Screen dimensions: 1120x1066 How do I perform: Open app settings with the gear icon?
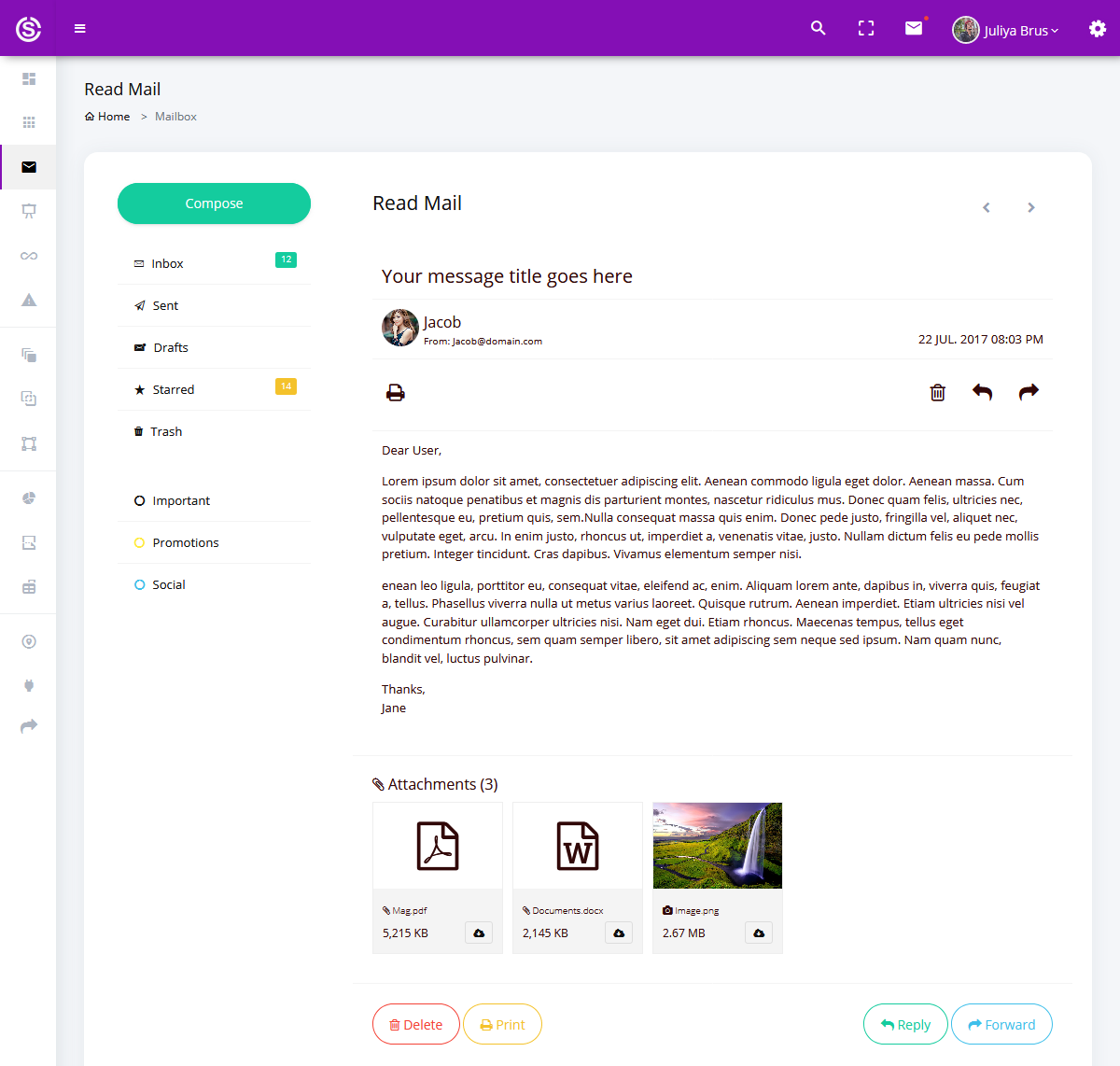(x=1097, y=28)
